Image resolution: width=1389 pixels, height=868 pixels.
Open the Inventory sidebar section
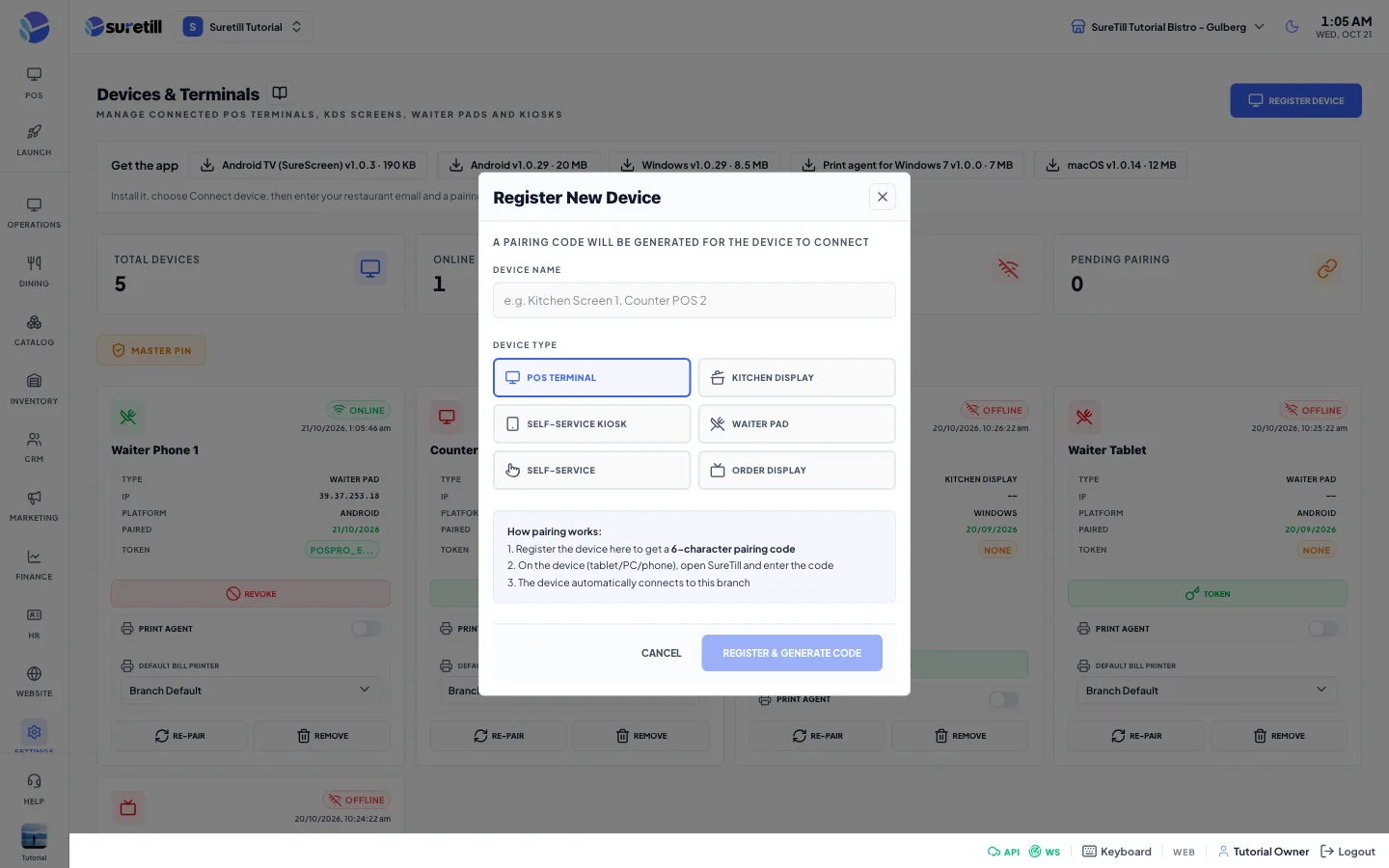coord(34,389)
